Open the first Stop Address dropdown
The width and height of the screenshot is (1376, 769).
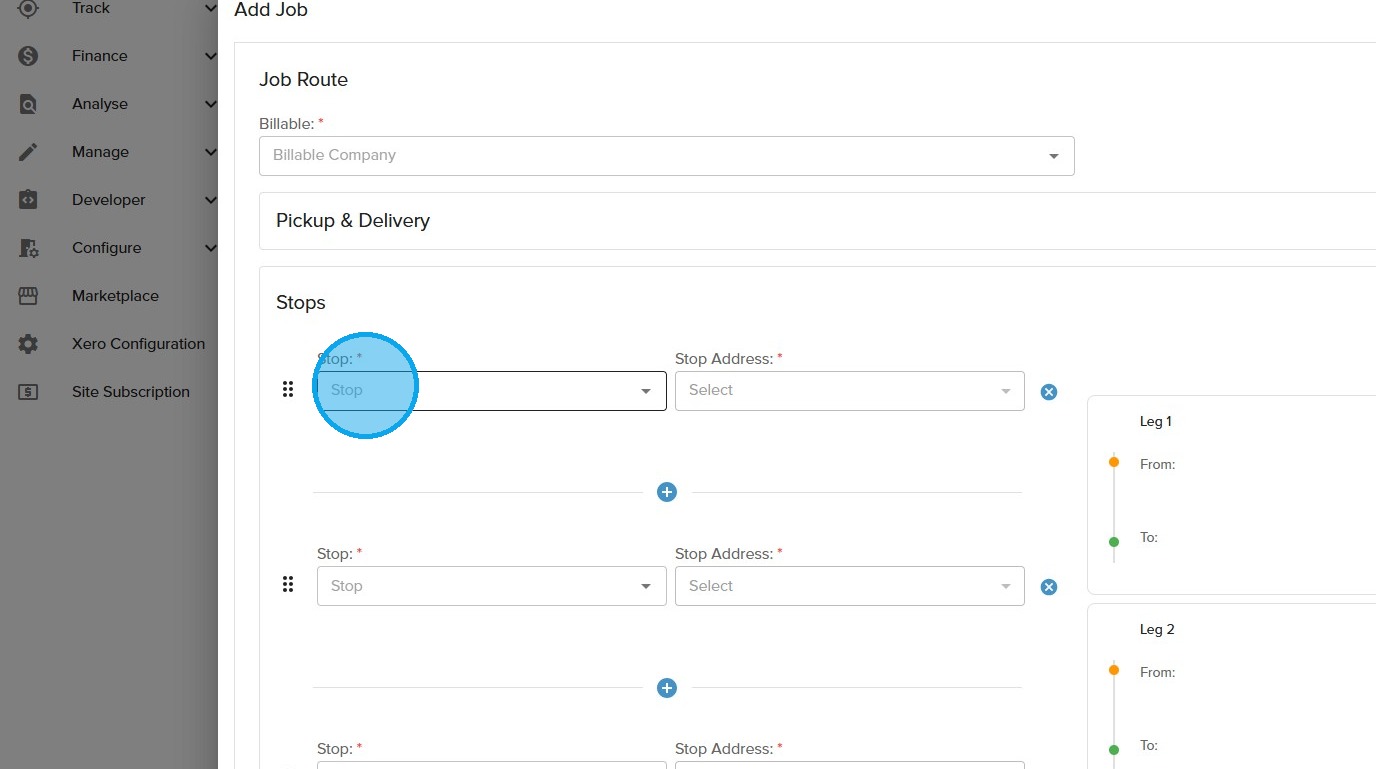pyautogui.click(x=849, y=391)
